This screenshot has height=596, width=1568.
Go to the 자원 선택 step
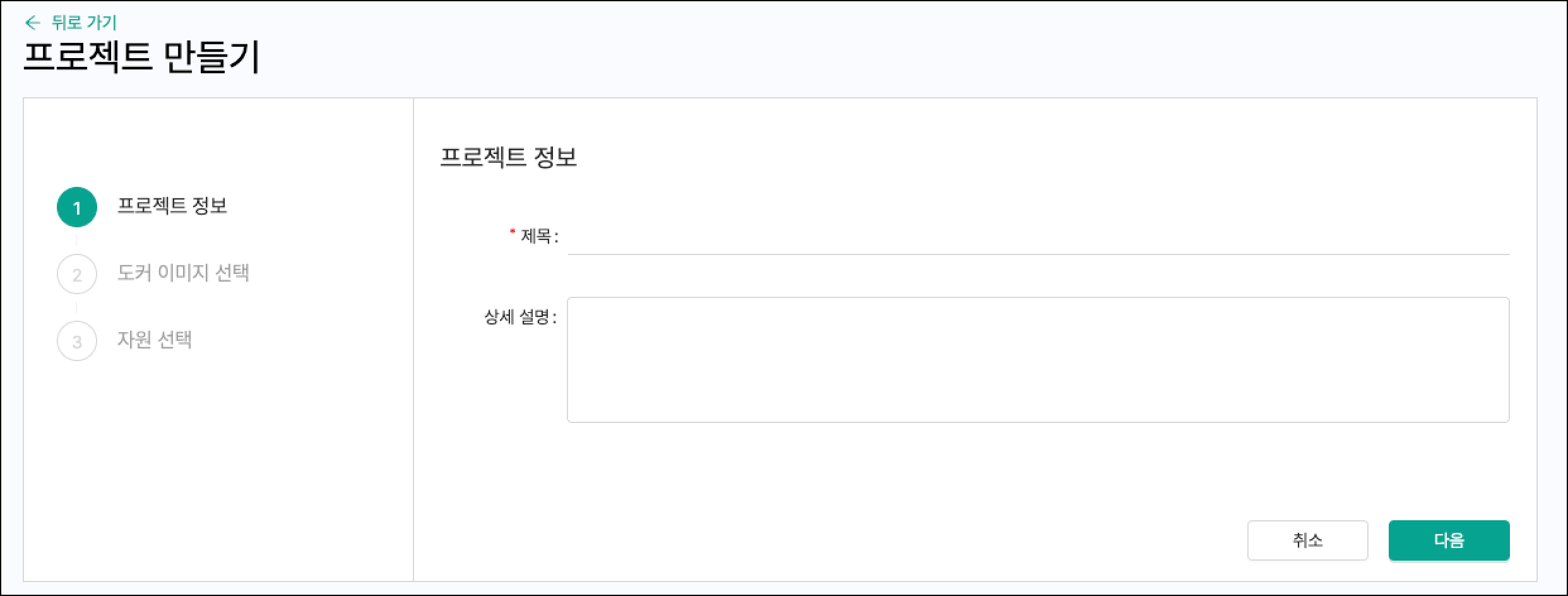pyautogui.click(x=155, y=340)
